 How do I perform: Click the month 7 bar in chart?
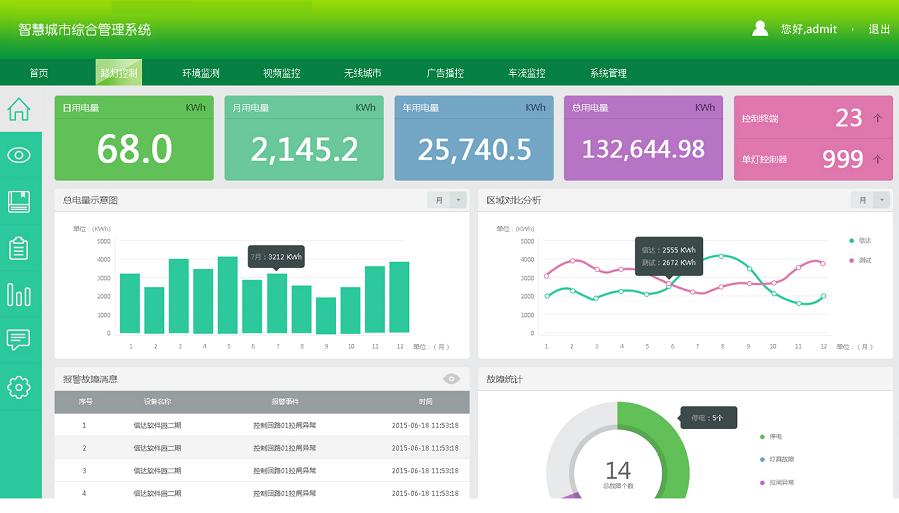tap(277, 303)
